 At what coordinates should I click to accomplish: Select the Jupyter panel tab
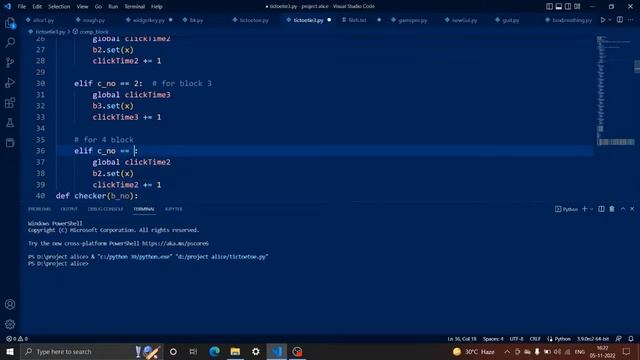point(173,209)
